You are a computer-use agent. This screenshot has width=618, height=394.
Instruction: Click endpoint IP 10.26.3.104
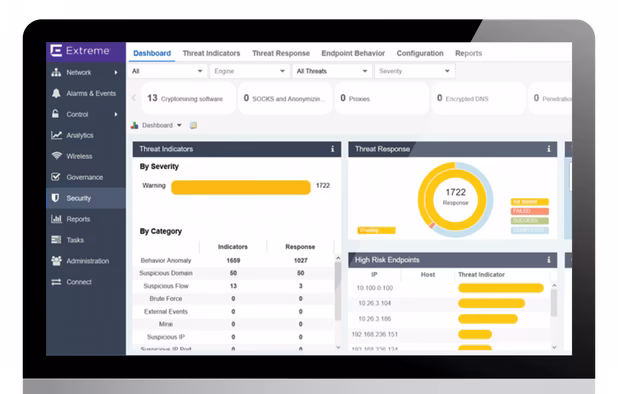(x=374, y=303)
